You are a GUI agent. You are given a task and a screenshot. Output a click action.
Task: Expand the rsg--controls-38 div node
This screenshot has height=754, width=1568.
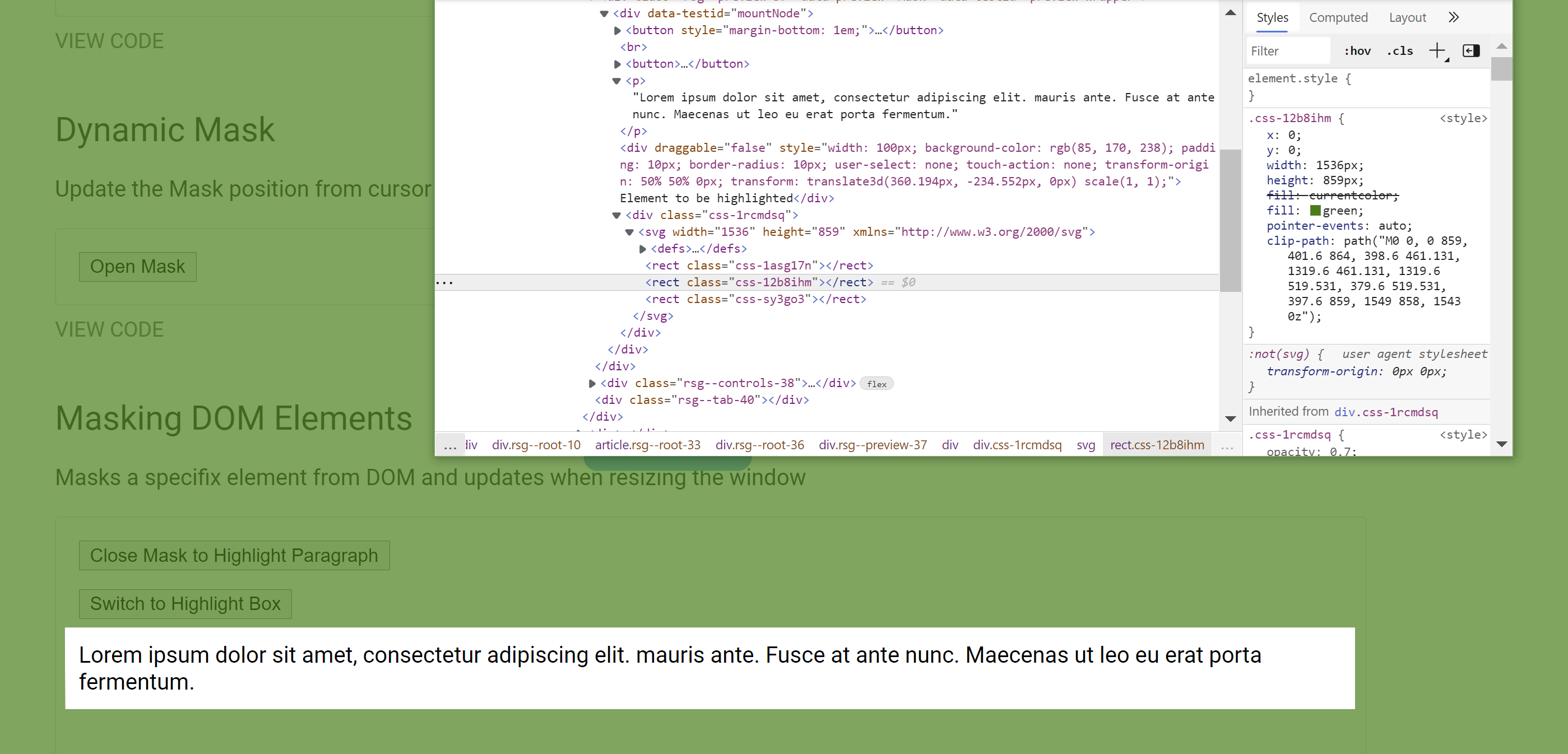592,383
